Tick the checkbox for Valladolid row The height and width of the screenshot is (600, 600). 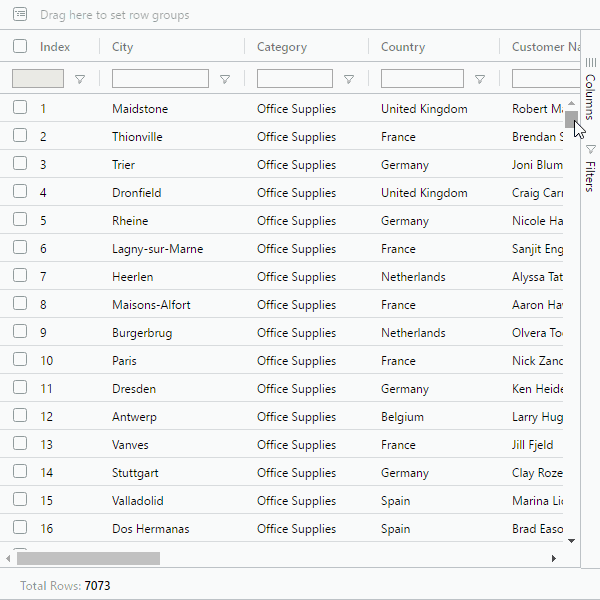click(x=20, y=500)
